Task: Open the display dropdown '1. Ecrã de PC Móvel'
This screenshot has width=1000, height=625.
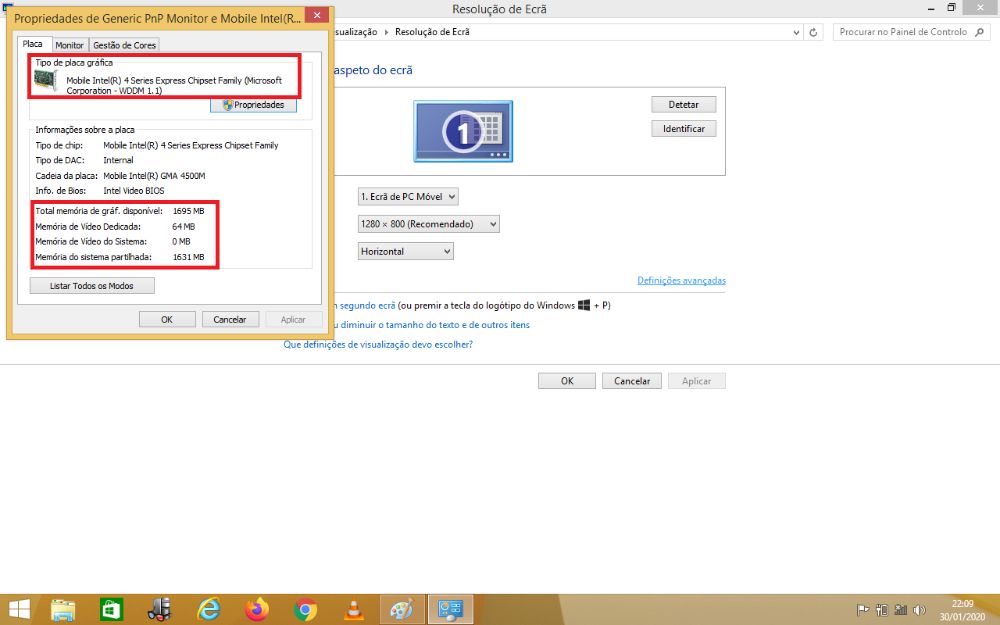Action: pyautogui.click(x=408, y=196)
